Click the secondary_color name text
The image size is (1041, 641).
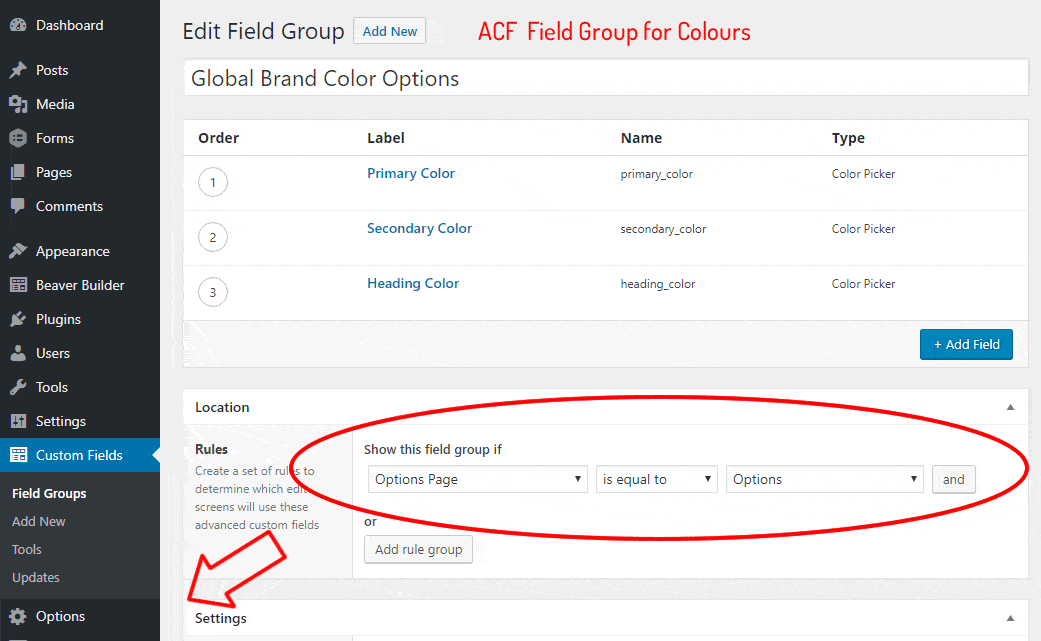pos(663,229)
